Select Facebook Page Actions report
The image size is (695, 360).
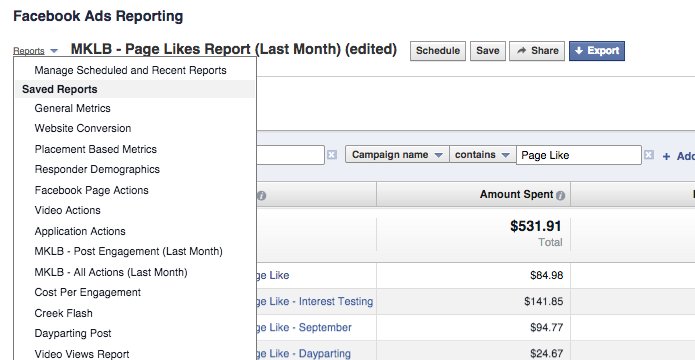coord(91,190)
